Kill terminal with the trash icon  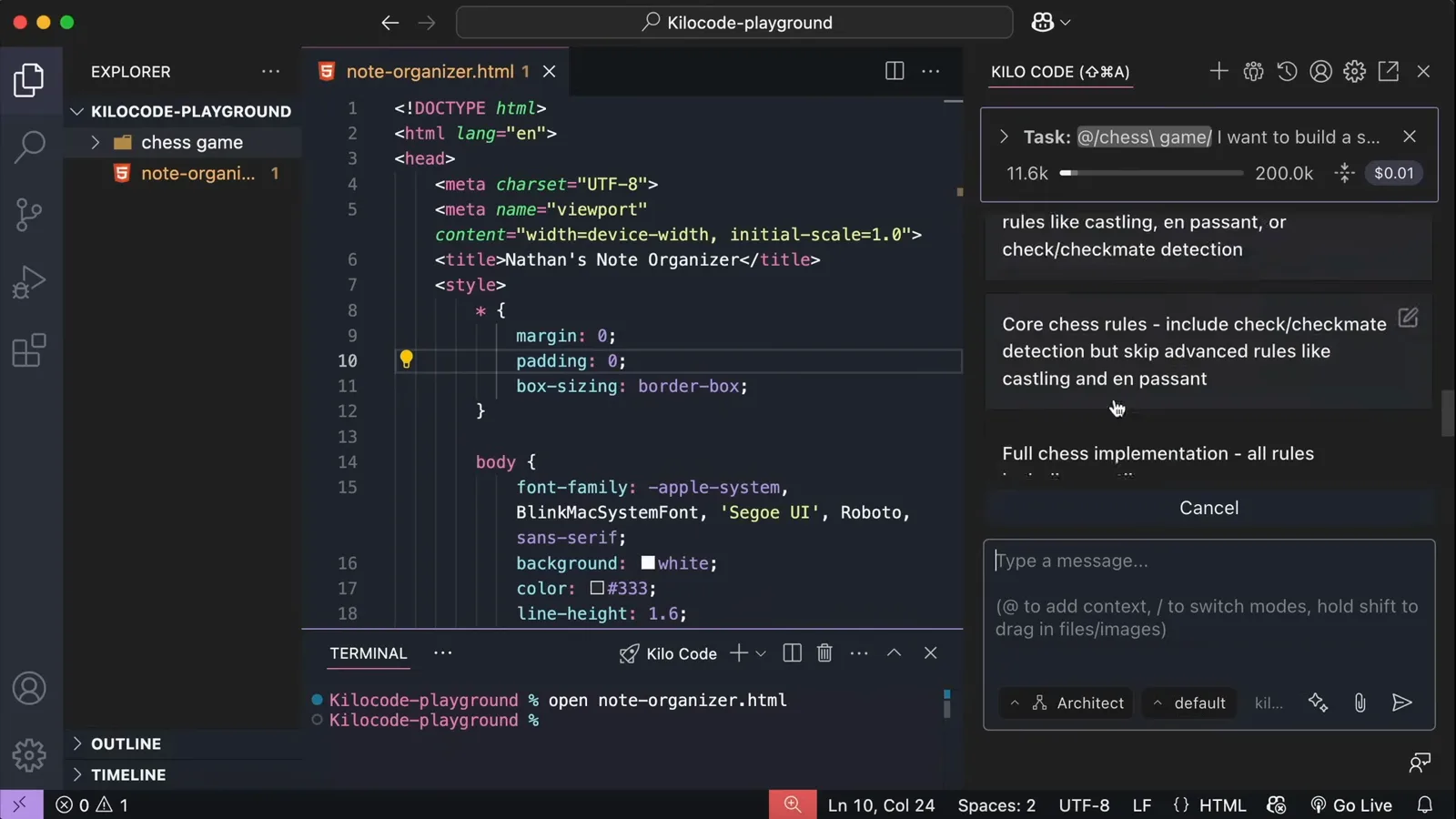coord(824,653)
